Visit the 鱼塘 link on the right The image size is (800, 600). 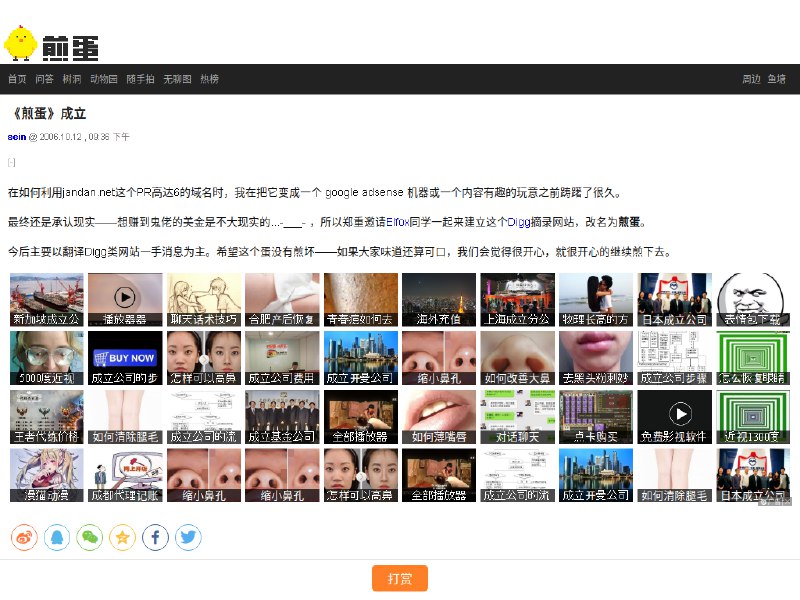click(780, 79)
